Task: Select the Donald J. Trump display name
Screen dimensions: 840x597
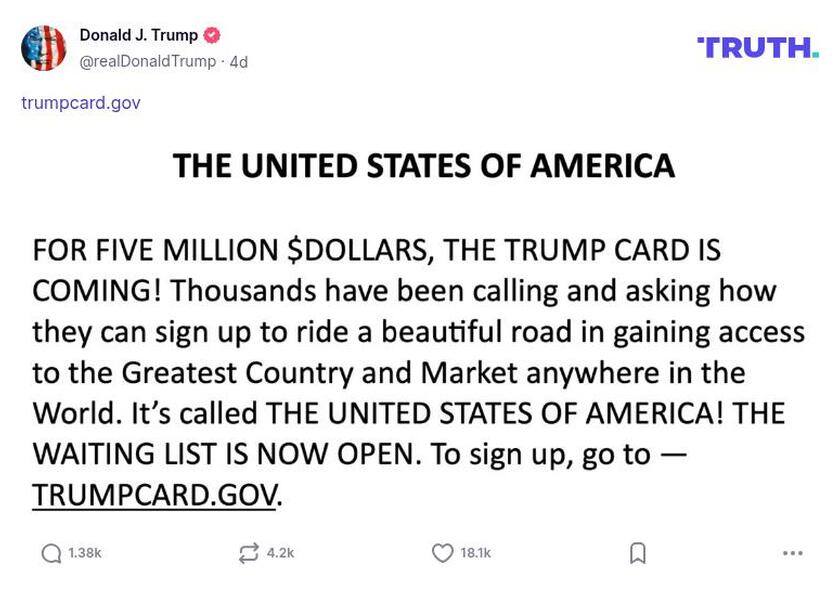Action: click(138, 32)
